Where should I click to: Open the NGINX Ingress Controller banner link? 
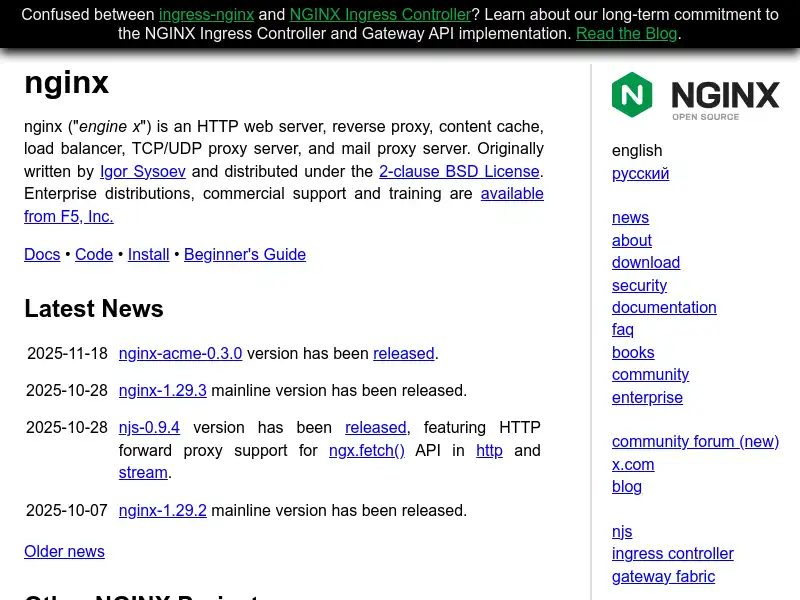(380, 15)
